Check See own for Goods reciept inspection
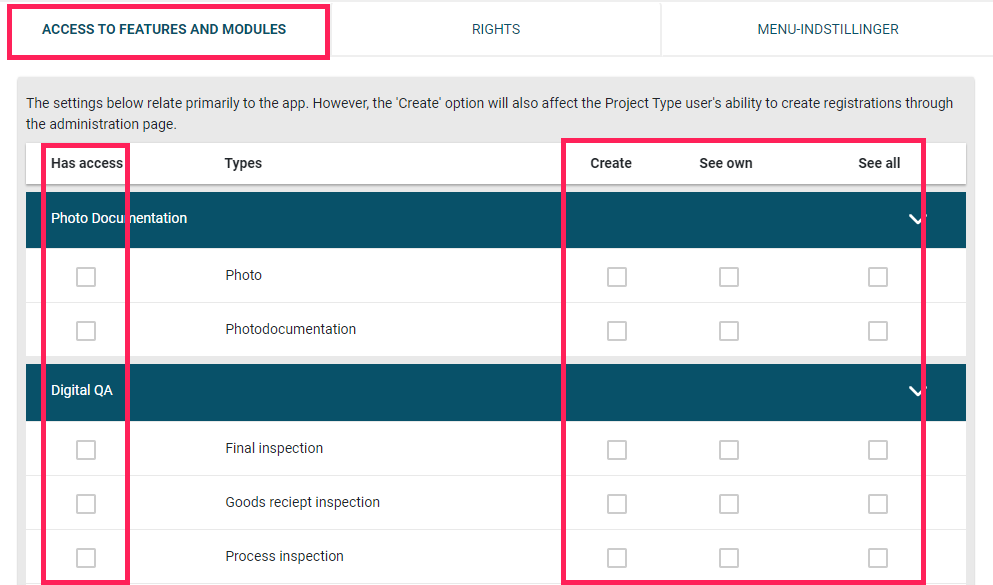Image resolution: width=993 pixels, height=585 pixels. click(729, 504)
